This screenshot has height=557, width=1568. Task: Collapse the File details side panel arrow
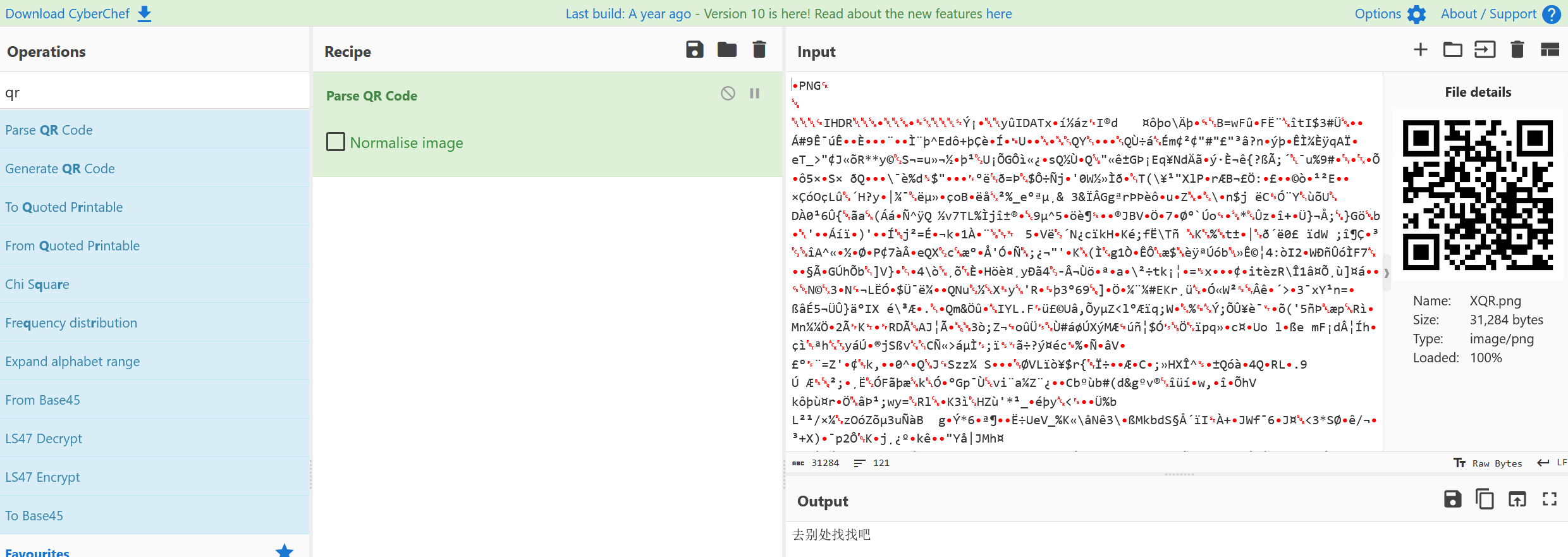[1387, 273]
